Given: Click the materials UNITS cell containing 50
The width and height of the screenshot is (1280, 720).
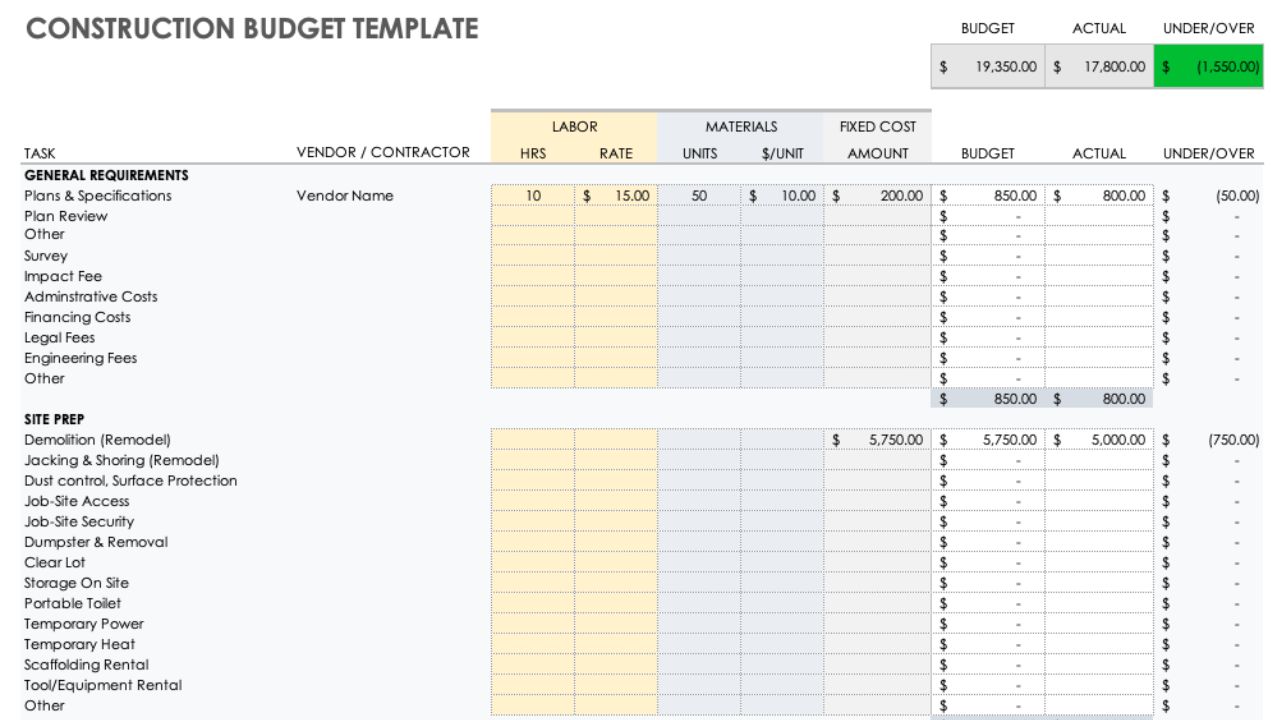Looking at the screenshot, I should point(700,196).
